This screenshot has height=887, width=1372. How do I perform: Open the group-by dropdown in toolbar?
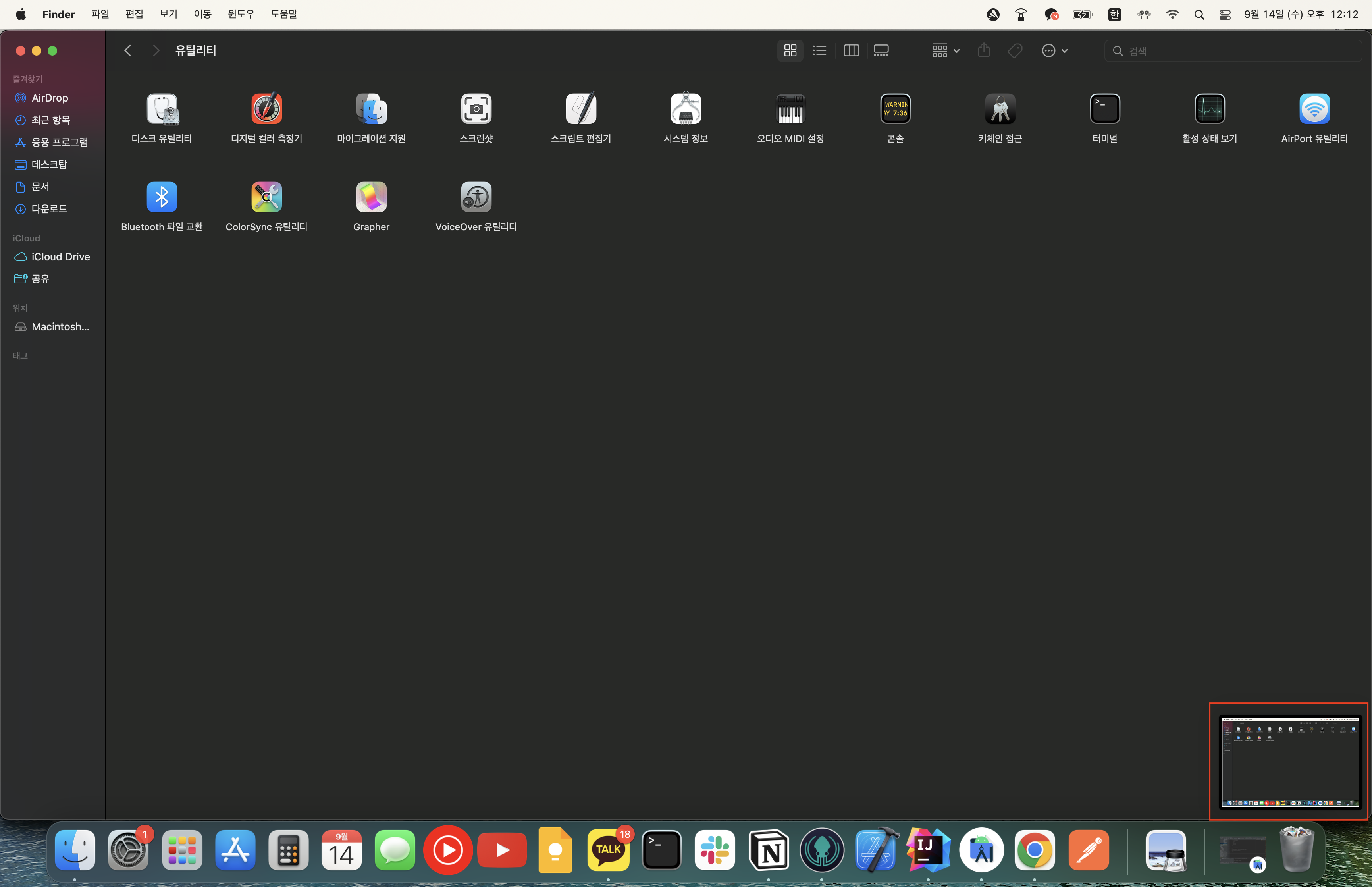click(x=945, y=51)
